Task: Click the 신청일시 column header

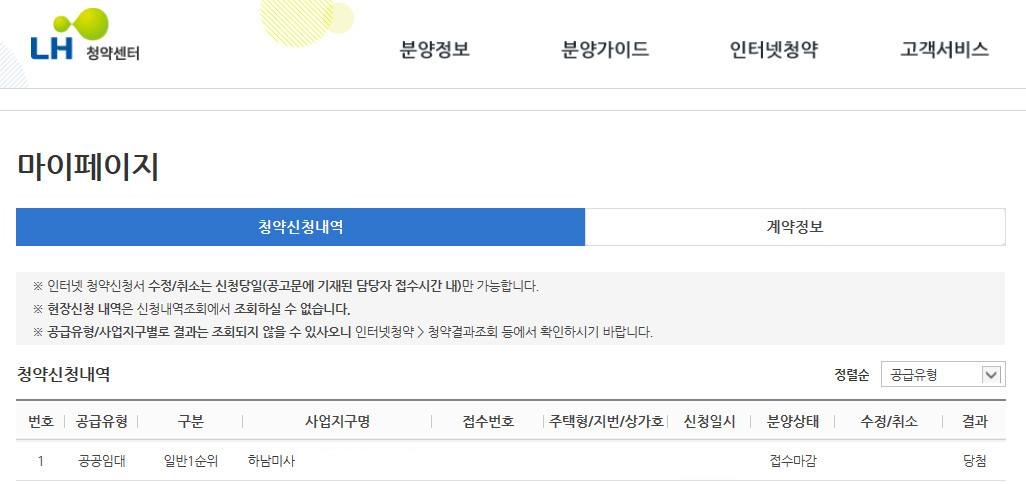Action: pos(709,422)
